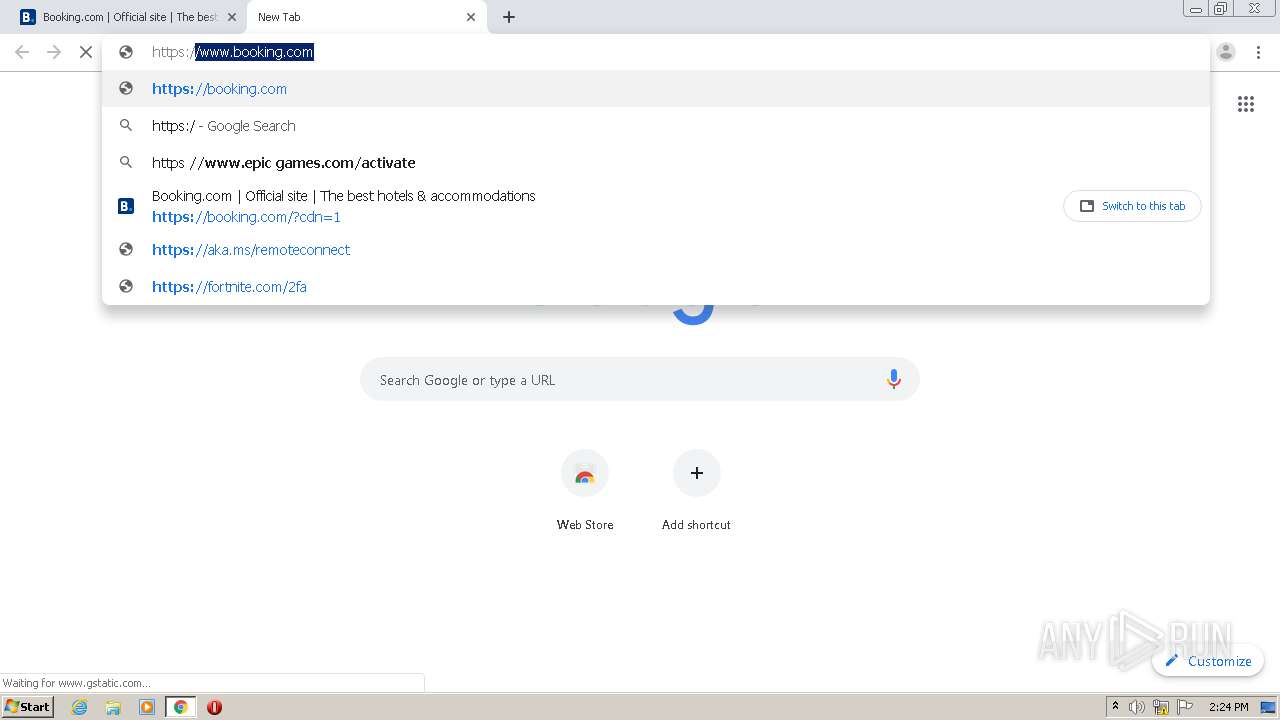This screenshot has height=720, width=1280.
Task: Pick the aka.ms/remoteconnect suggestion
Action: click(656, 250)
